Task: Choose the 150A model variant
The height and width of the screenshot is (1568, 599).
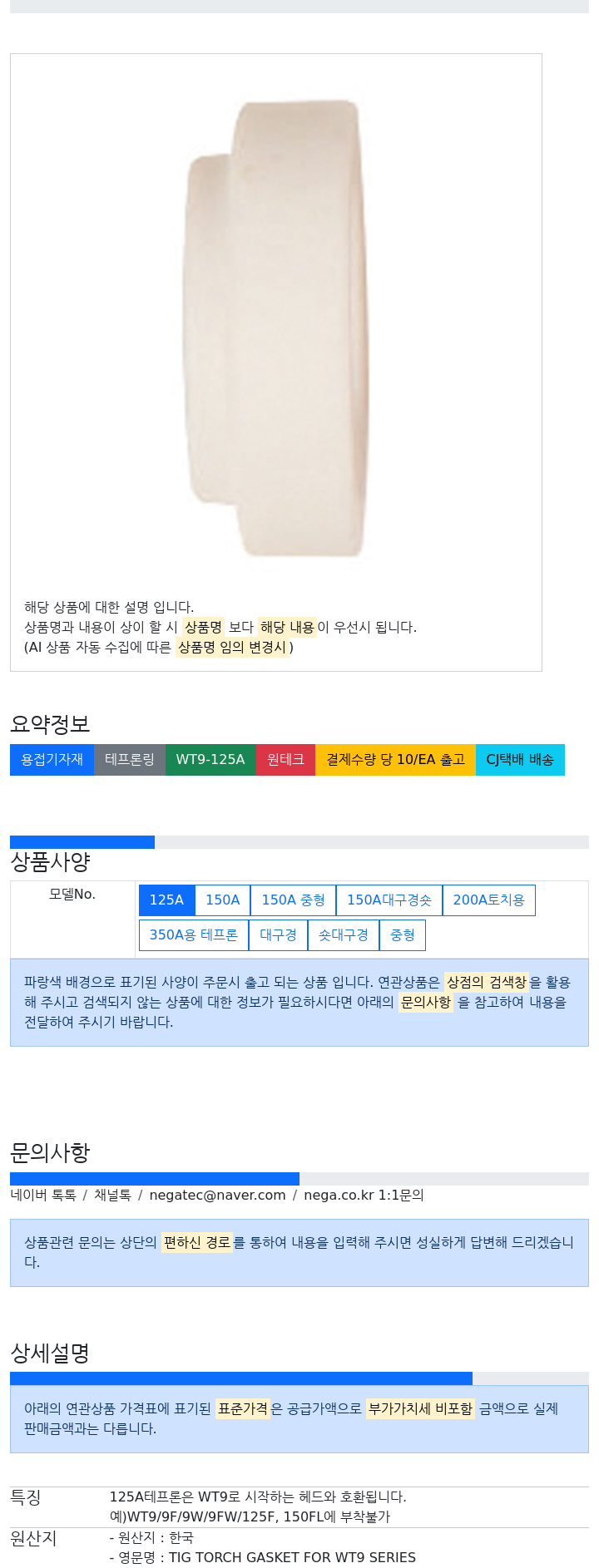Action: [x=222, y=900]
